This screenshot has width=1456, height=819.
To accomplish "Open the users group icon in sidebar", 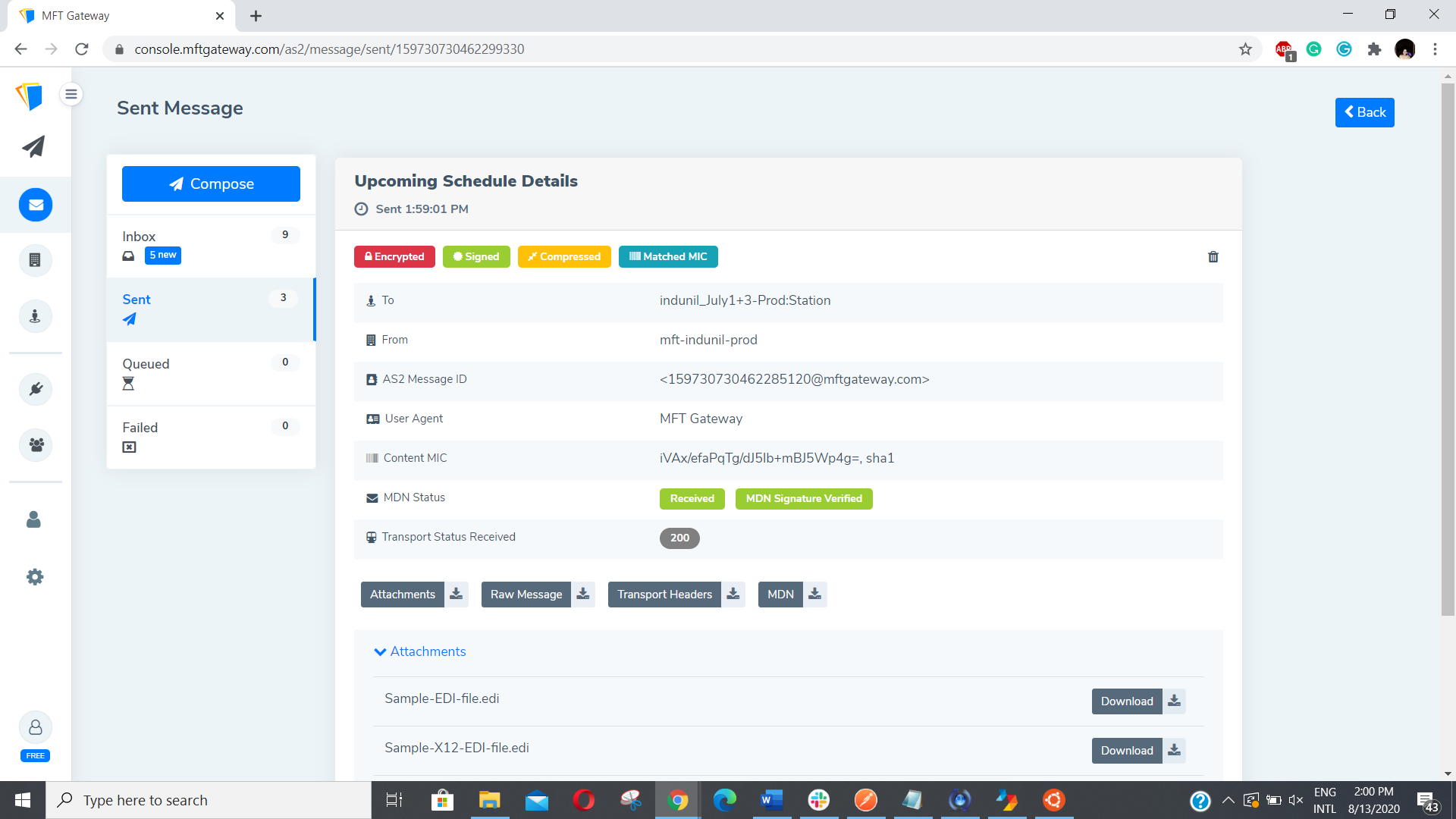I will (36, 444).
